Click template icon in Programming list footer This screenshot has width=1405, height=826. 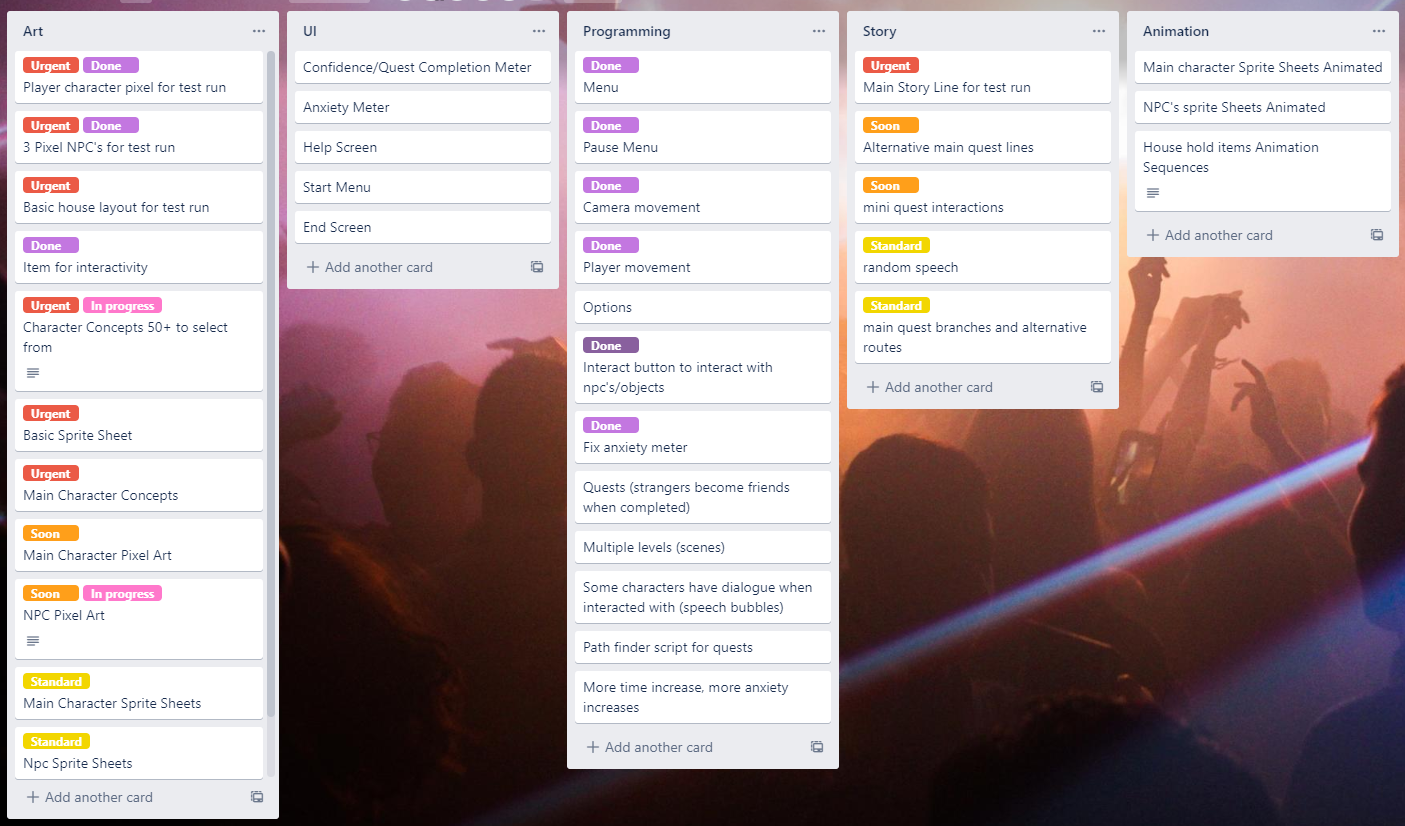(x=817, y=747)
